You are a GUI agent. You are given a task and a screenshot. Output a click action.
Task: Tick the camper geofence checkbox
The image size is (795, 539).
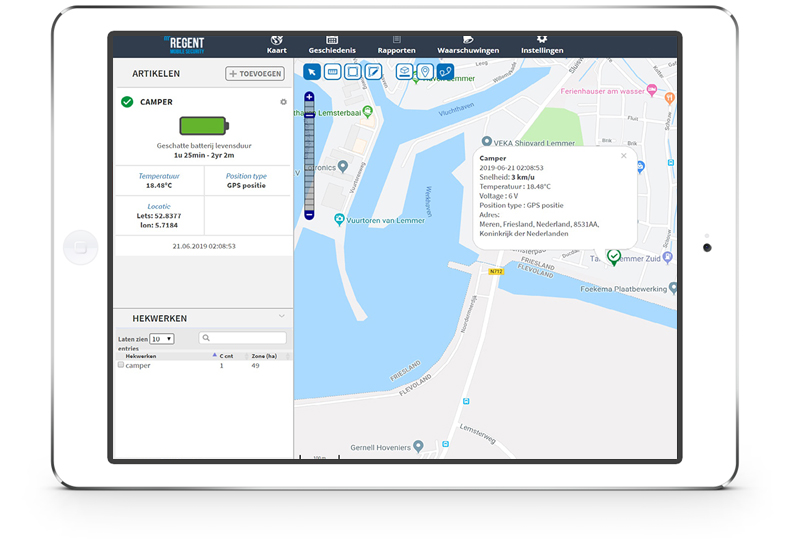coord(121,365)
